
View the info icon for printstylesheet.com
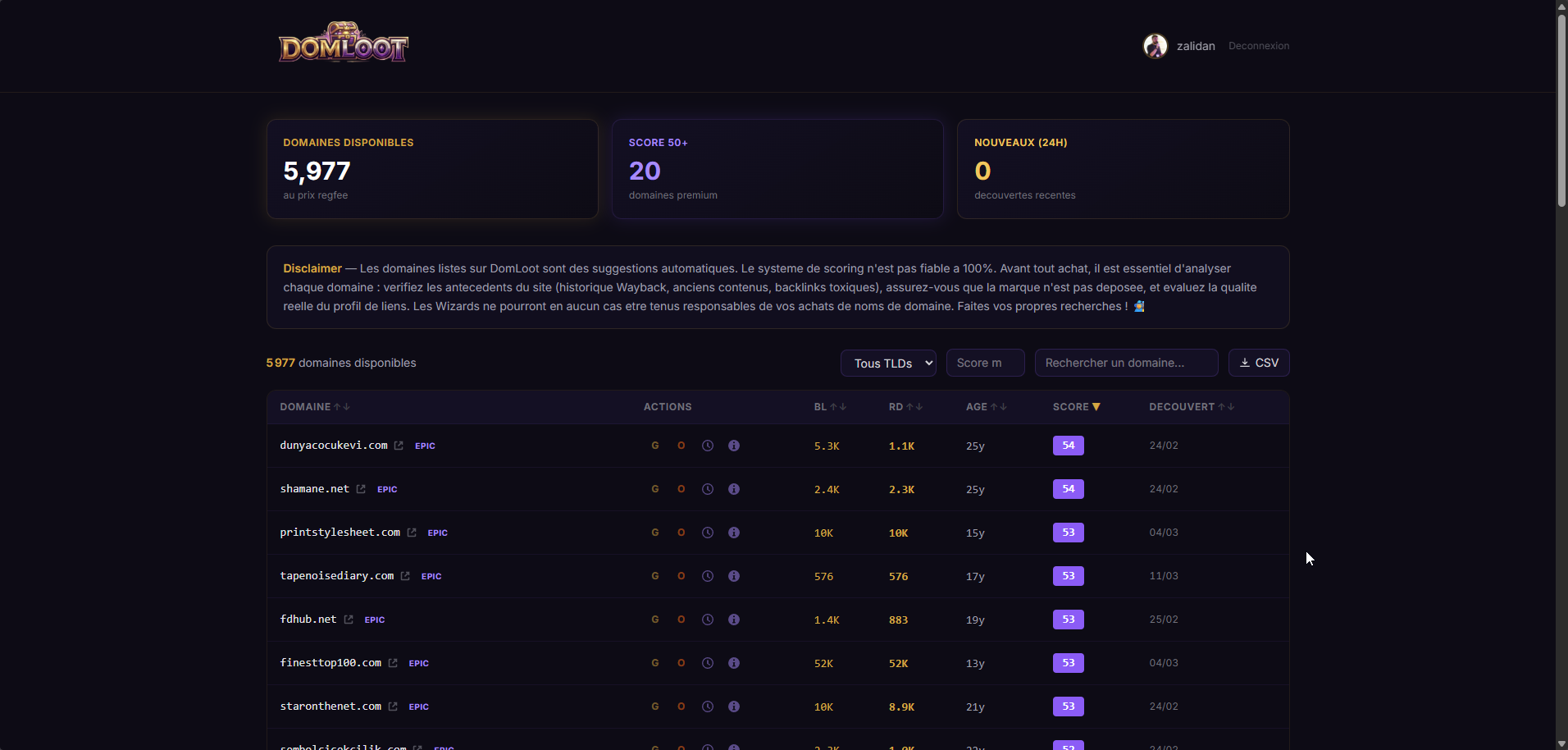[734, 532]
